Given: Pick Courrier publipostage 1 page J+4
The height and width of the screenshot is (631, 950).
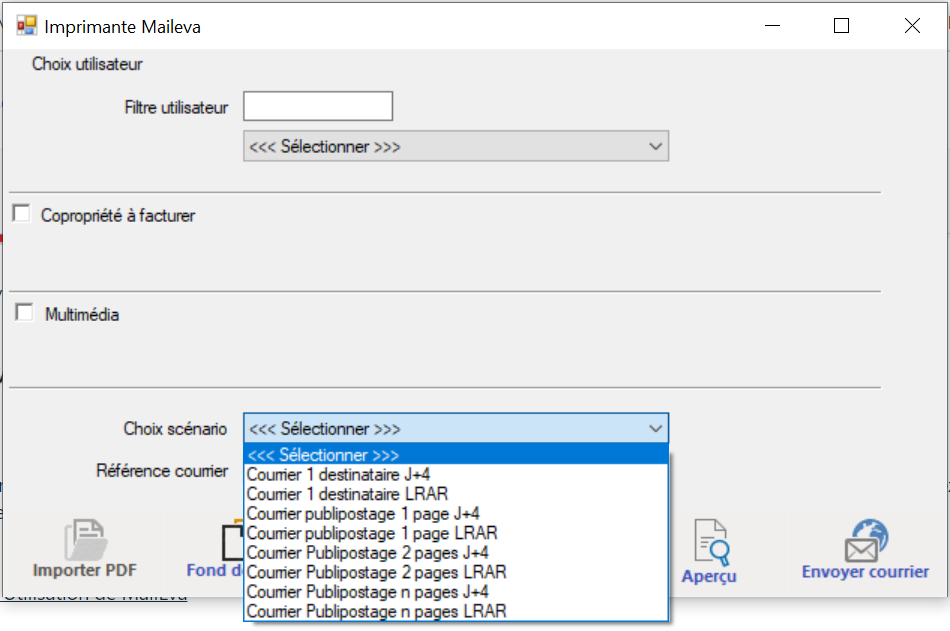Looking at the screenshot, I should (x=456, y=513).
